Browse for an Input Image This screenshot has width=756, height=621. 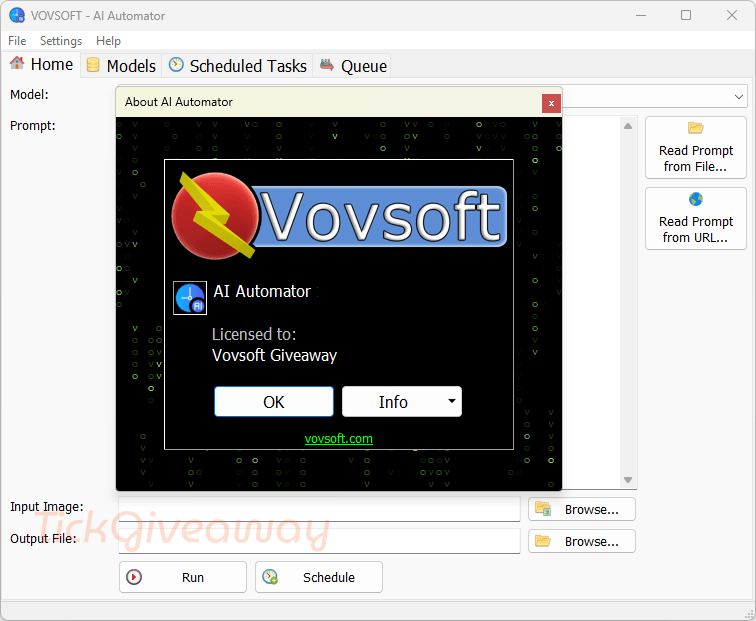[x=582, y=509]
